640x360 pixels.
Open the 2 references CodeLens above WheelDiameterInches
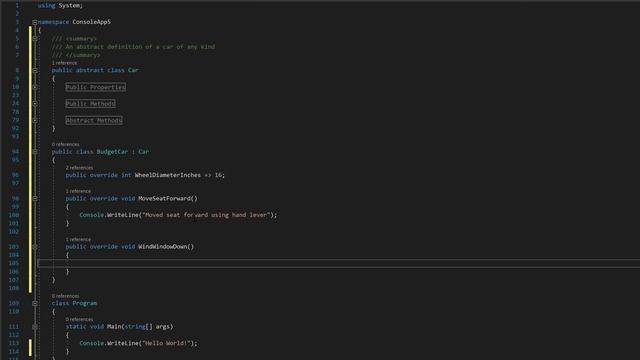(x=79, y=168)
